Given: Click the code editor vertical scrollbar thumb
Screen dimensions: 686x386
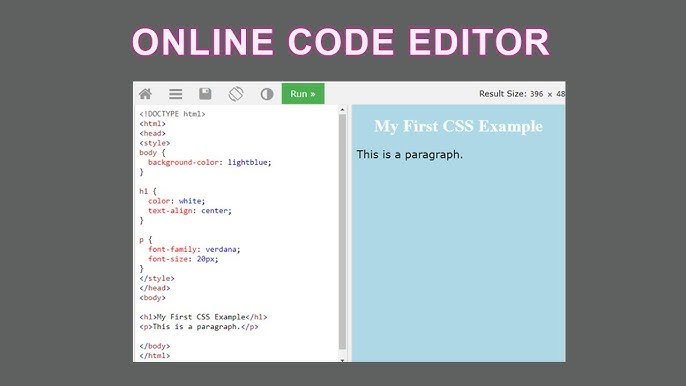Looking at the screenshot, I should click(342, 232).
